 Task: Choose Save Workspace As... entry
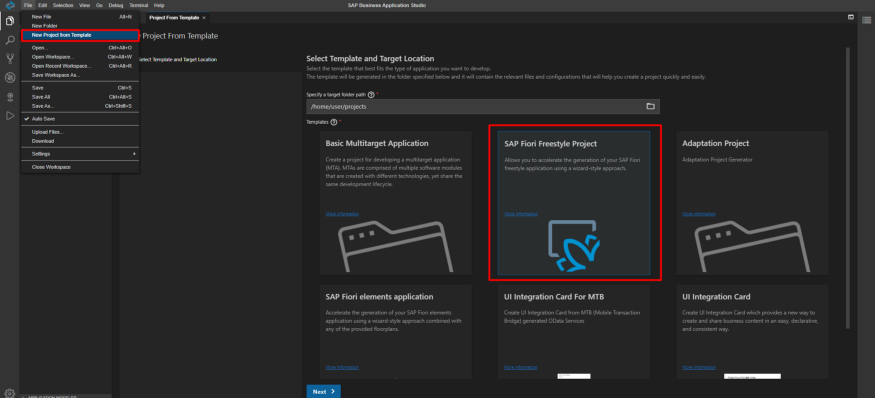[x=80, y=75]
